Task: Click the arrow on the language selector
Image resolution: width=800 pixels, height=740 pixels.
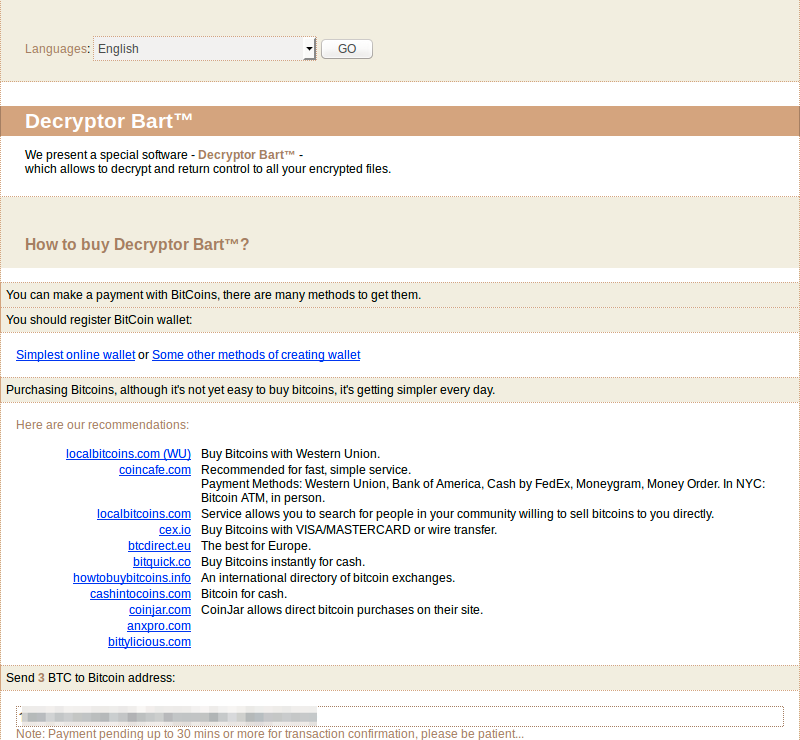Action: coord(309,49)
